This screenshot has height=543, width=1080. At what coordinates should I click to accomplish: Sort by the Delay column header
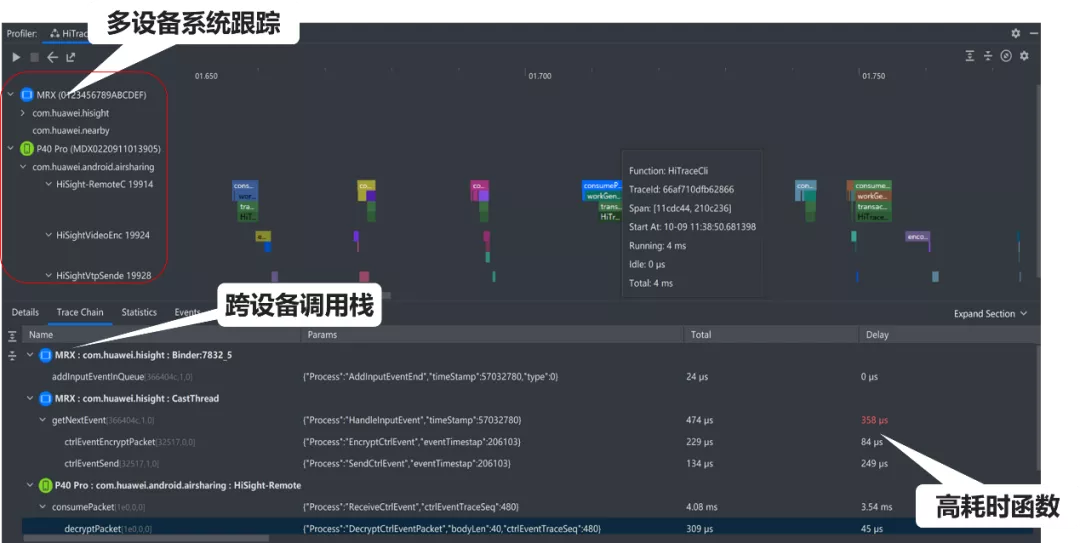[x=948, y=334]
